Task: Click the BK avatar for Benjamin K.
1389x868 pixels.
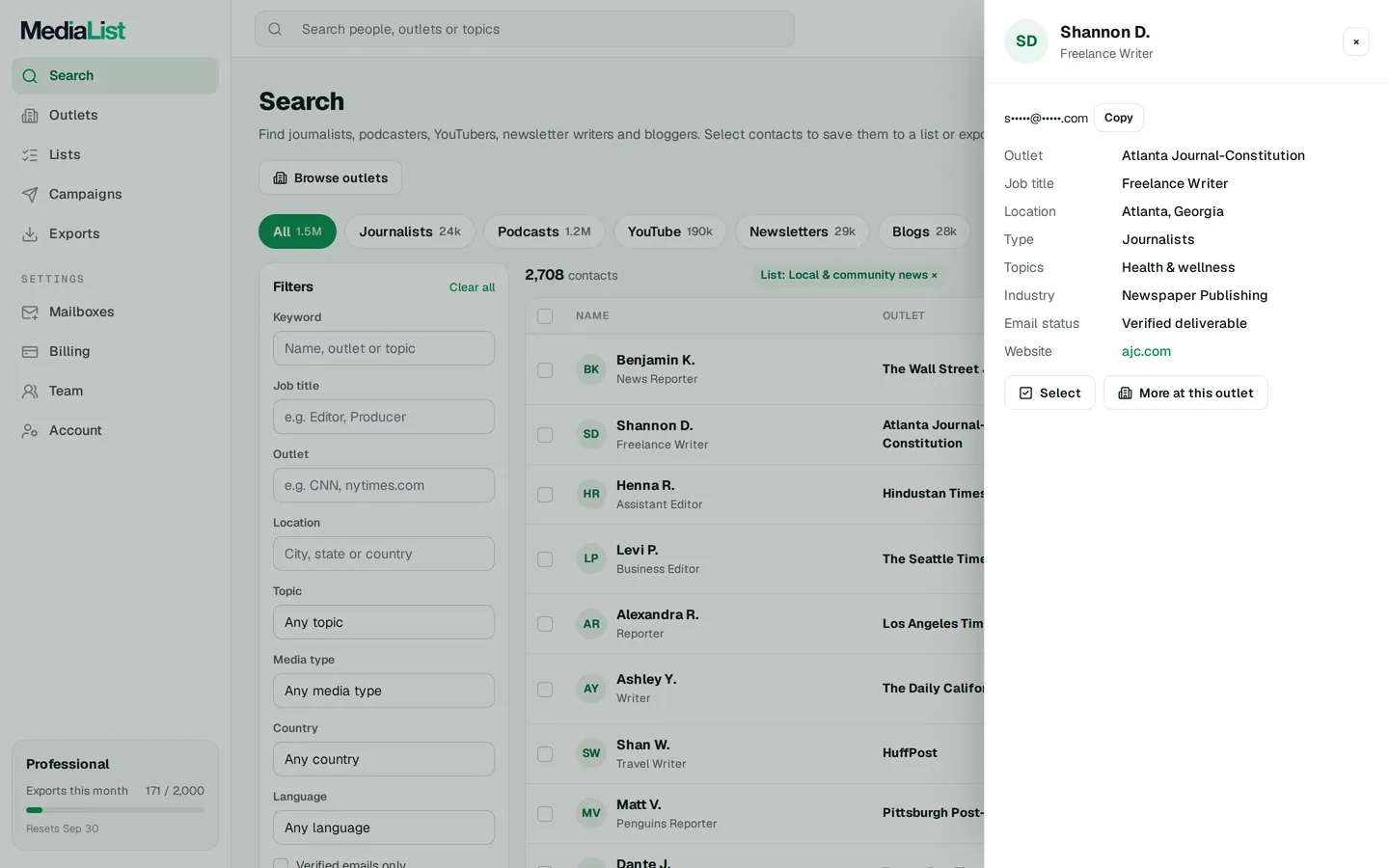Action: (591, 369)
